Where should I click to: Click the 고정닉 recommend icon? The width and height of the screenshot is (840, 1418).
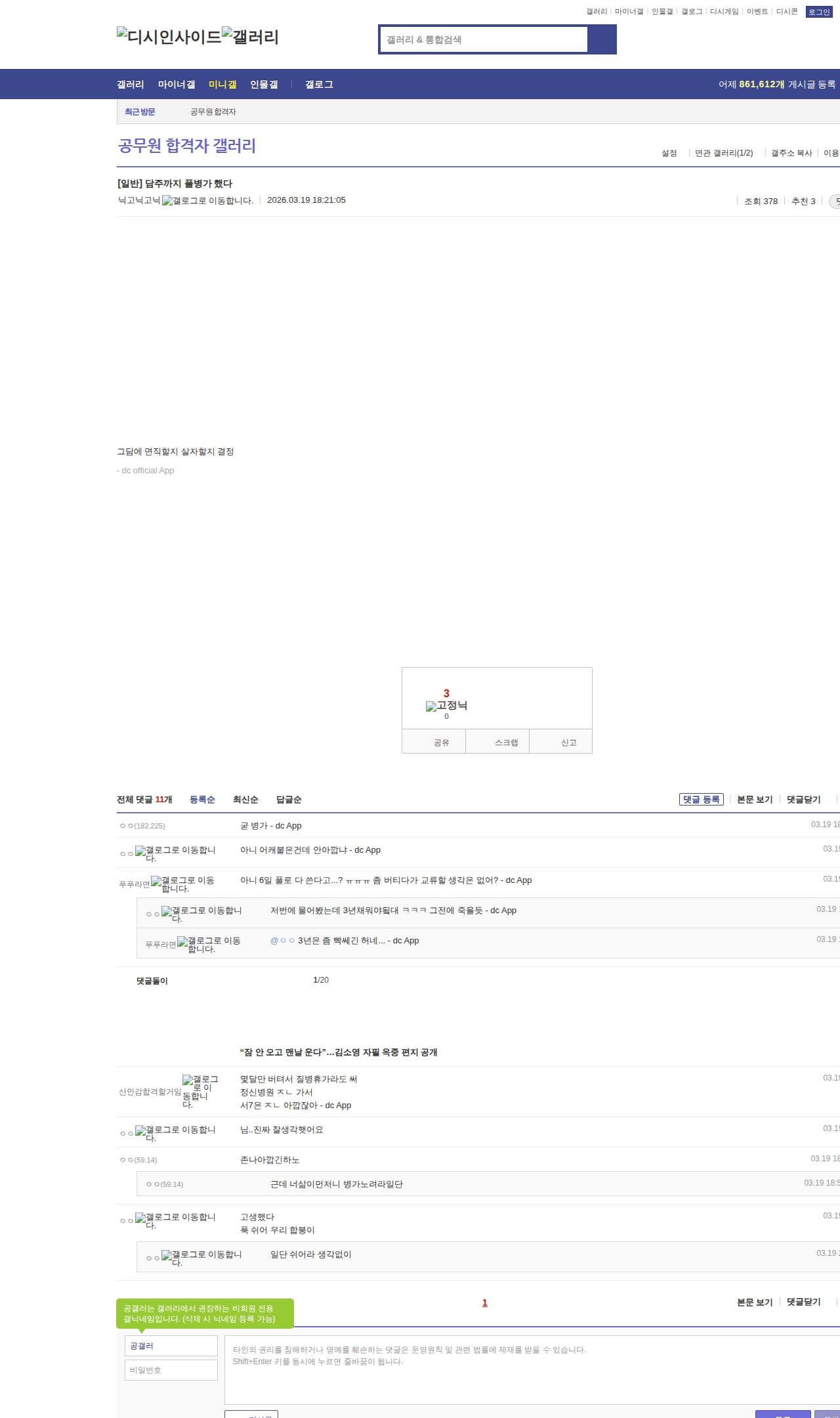(x=446, y=706)
